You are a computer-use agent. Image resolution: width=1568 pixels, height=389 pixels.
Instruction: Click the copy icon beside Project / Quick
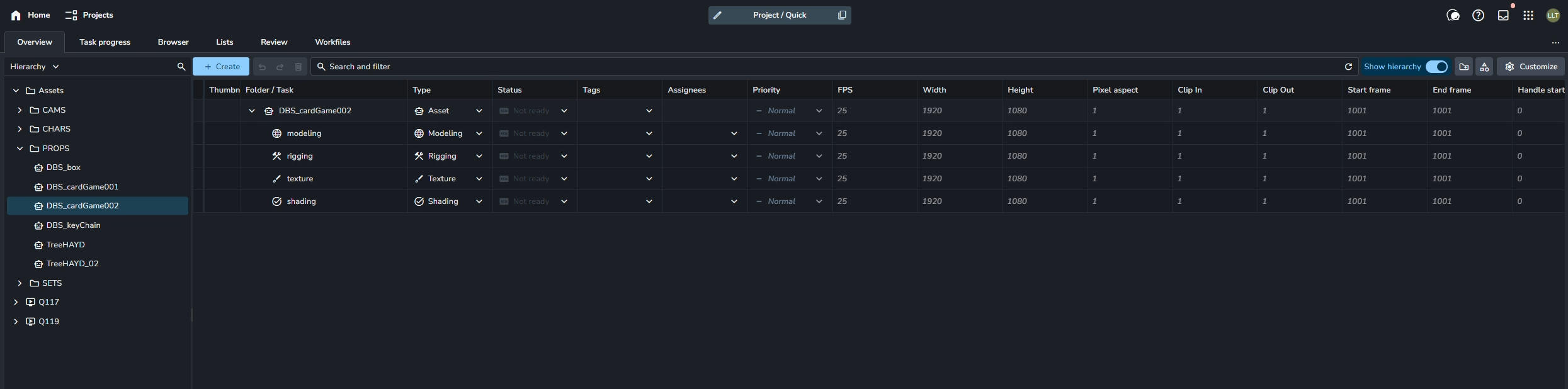tap(842, 15)
